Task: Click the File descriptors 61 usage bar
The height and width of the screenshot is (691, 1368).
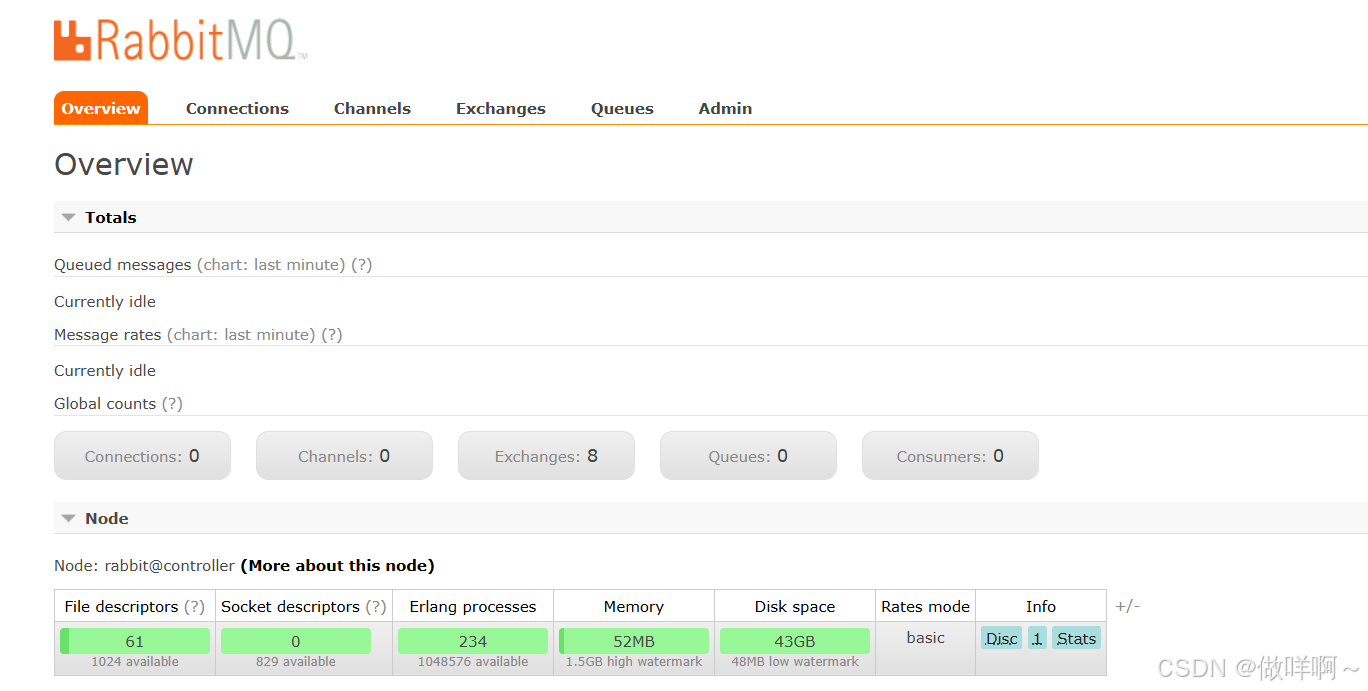Action: click(x=135, y=641)
